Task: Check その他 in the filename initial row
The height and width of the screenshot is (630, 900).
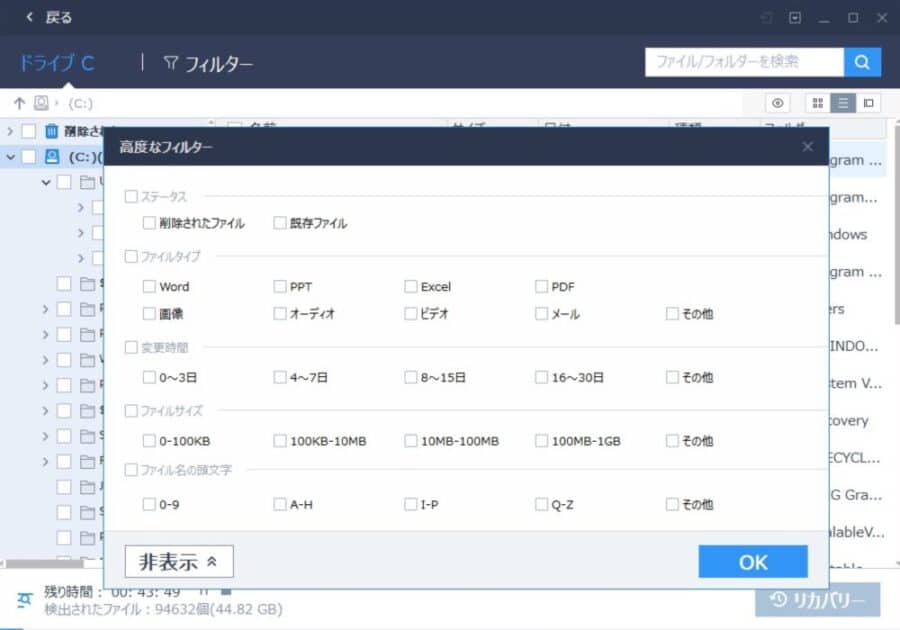Action: (x=672, y=504)
